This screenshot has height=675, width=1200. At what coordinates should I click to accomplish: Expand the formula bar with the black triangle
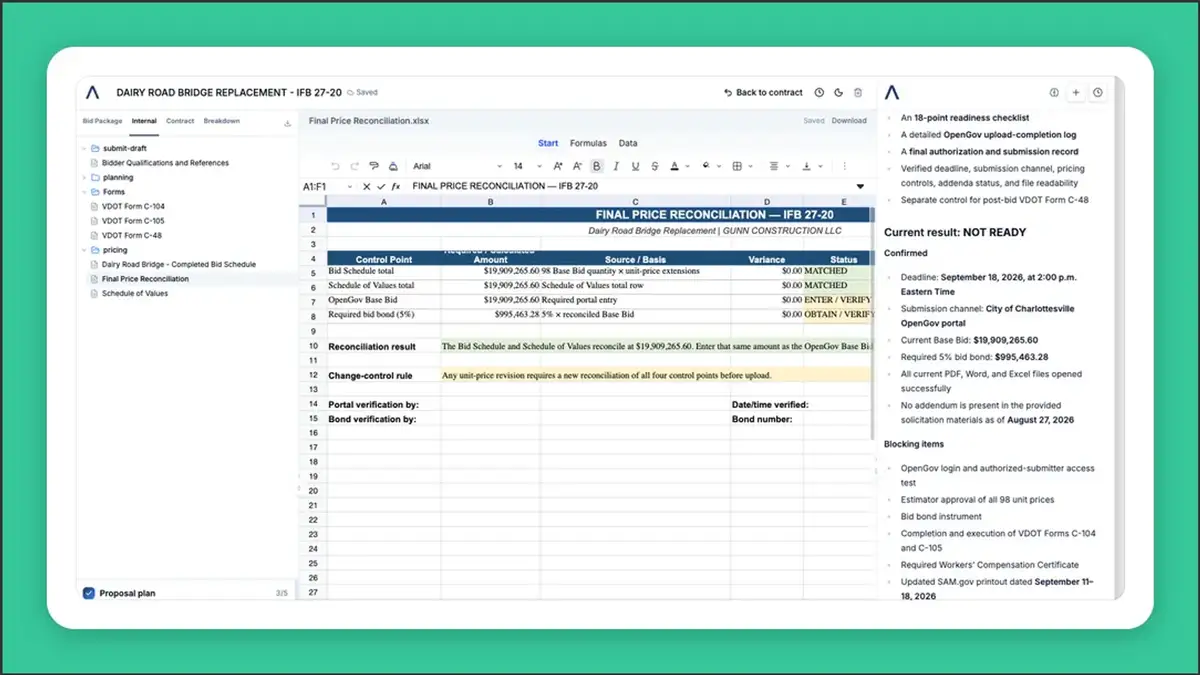click(x=860, y=186)
